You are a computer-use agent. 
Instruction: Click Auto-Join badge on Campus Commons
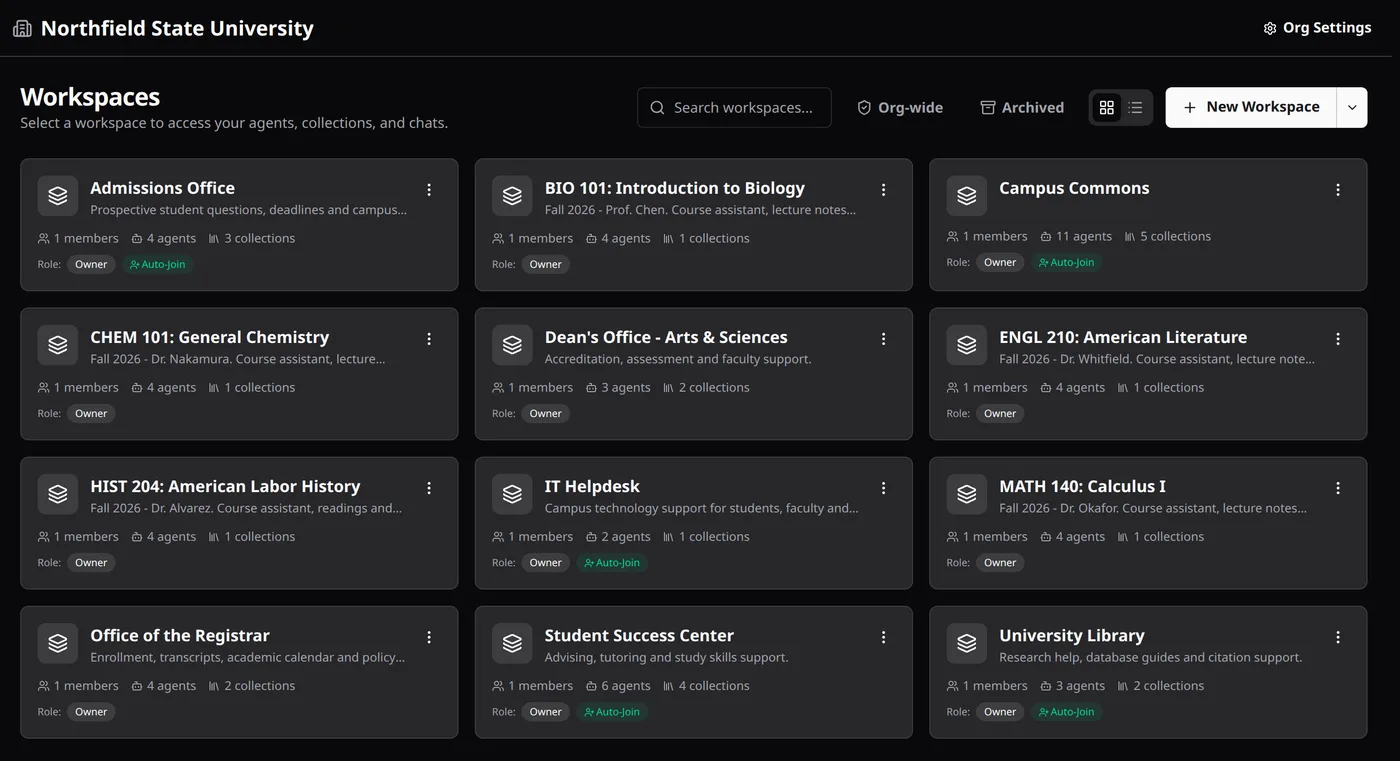pyautogui.click(x=1067, y=263)
